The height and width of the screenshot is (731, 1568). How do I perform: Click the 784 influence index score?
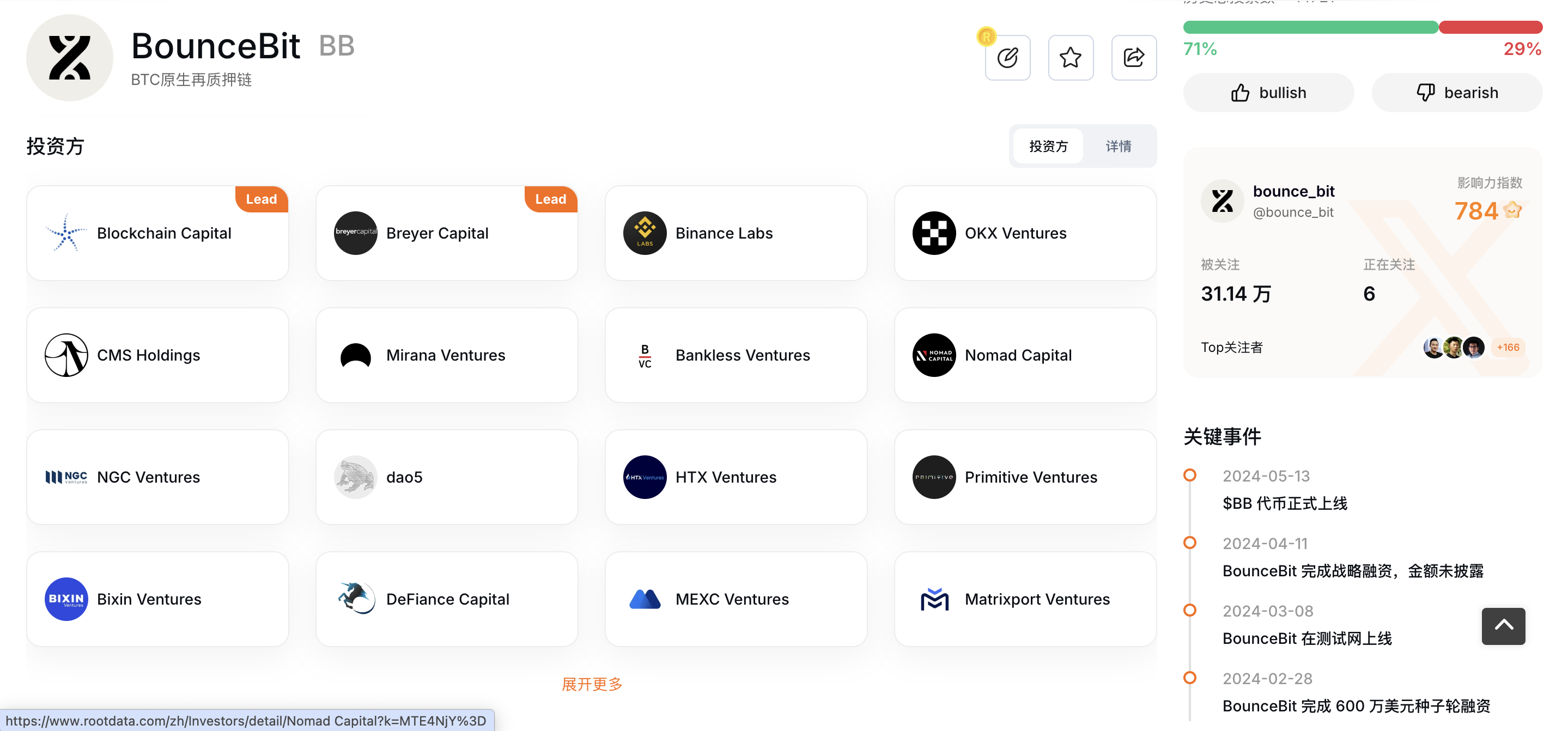tap(1475, 211)
